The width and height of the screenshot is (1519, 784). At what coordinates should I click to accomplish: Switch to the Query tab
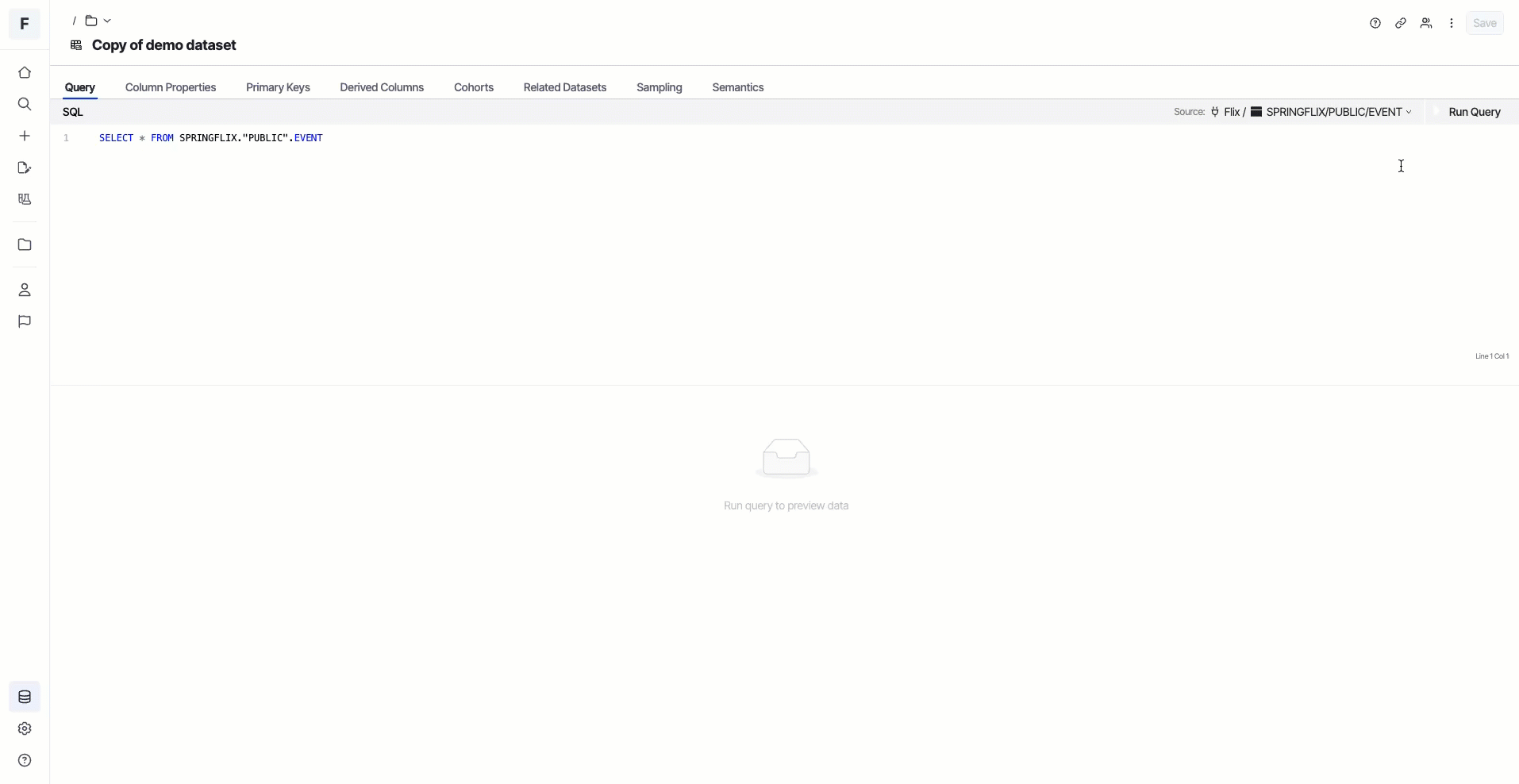(x=80, y=87)
